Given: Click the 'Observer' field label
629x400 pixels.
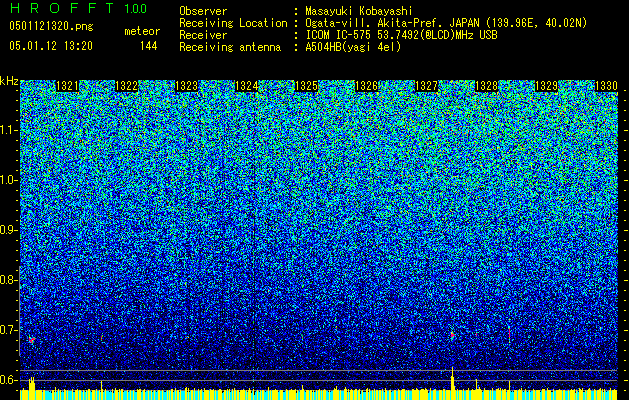Looking at the screenshot, I should 203,11.
